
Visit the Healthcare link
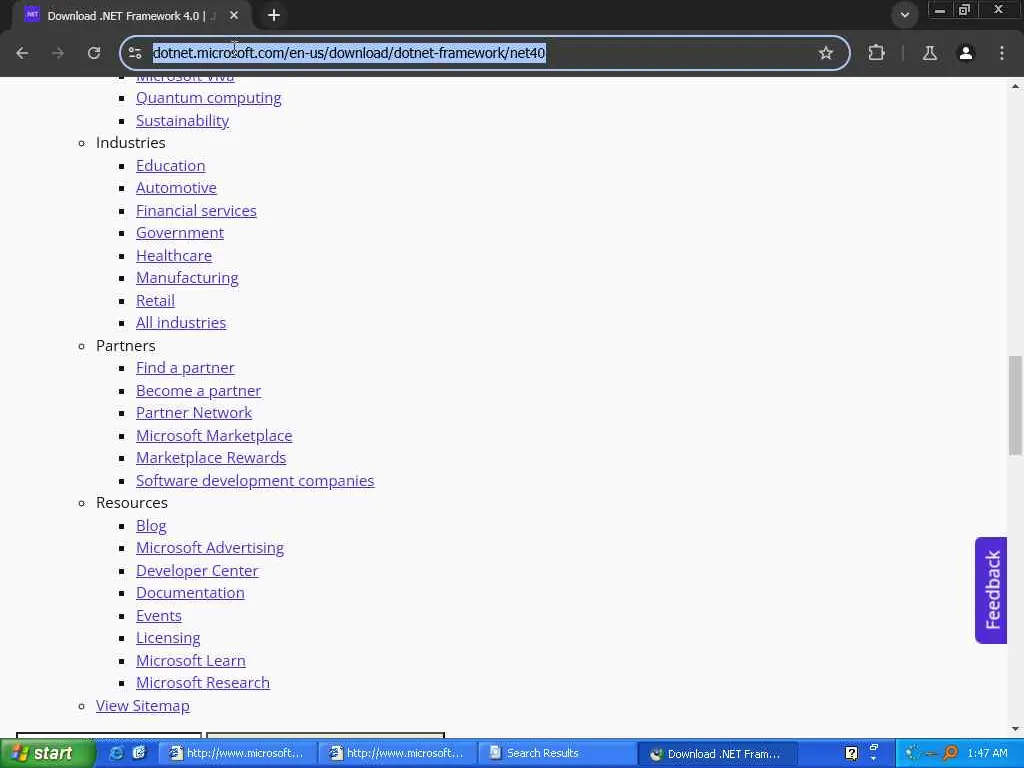click(174, 256)
